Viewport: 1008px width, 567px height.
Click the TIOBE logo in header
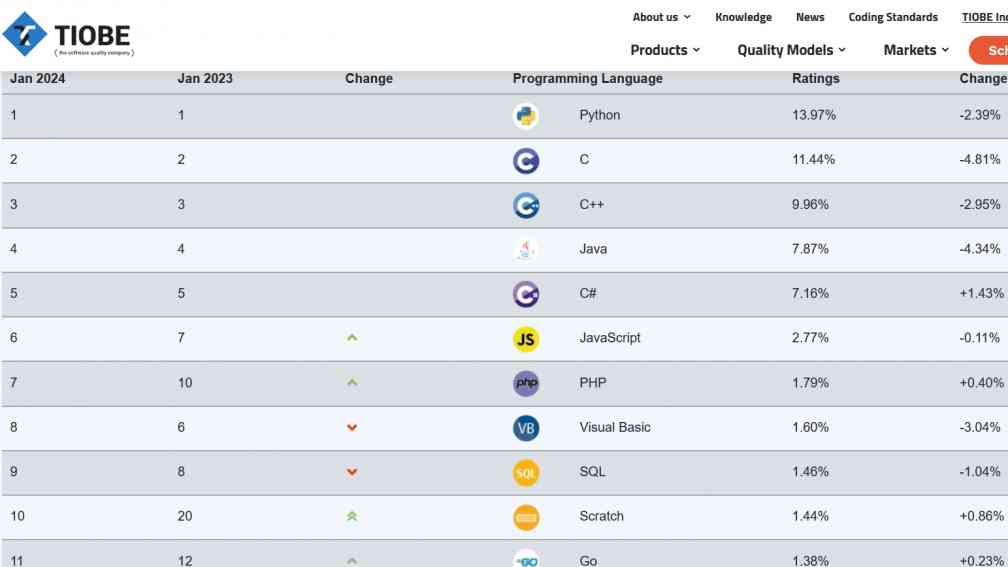tap(68, 35)
